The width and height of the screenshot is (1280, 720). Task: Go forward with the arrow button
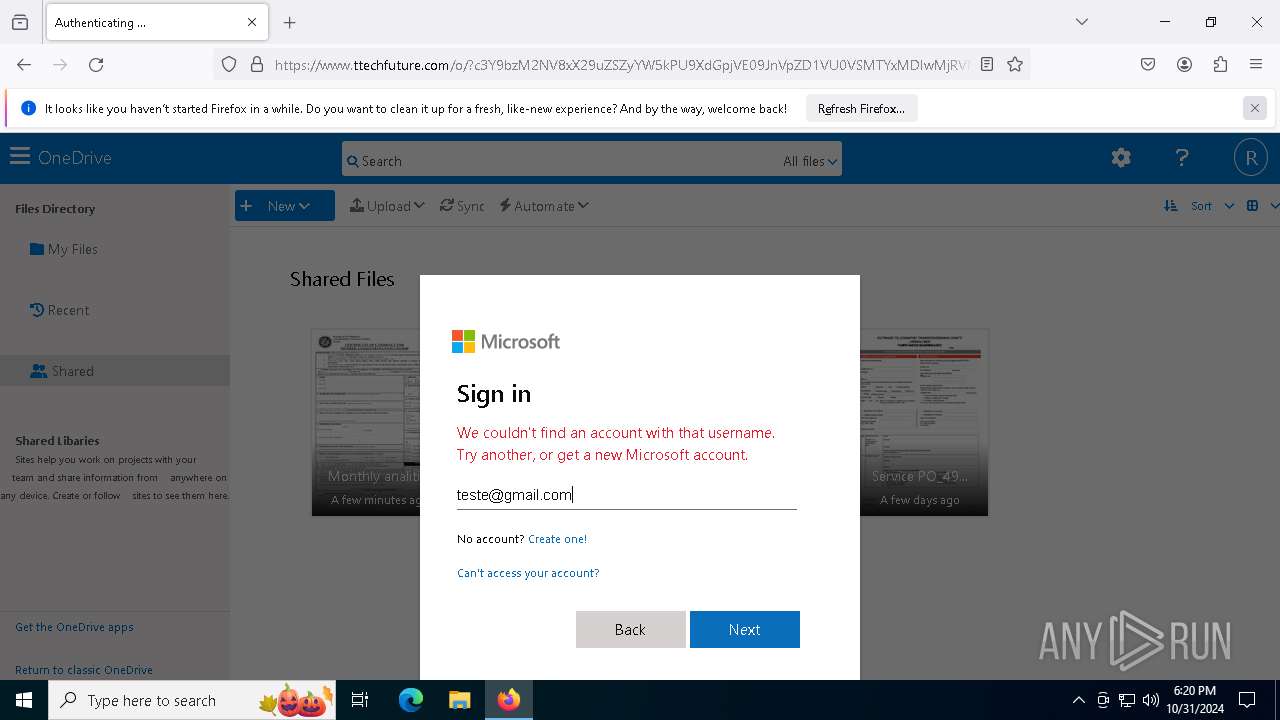[60, 64]
